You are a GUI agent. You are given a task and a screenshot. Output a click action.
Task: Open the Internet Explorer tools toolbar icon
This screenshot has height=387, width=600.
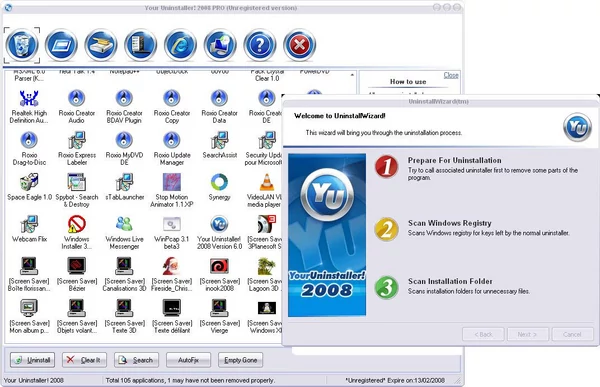[180, 45]
